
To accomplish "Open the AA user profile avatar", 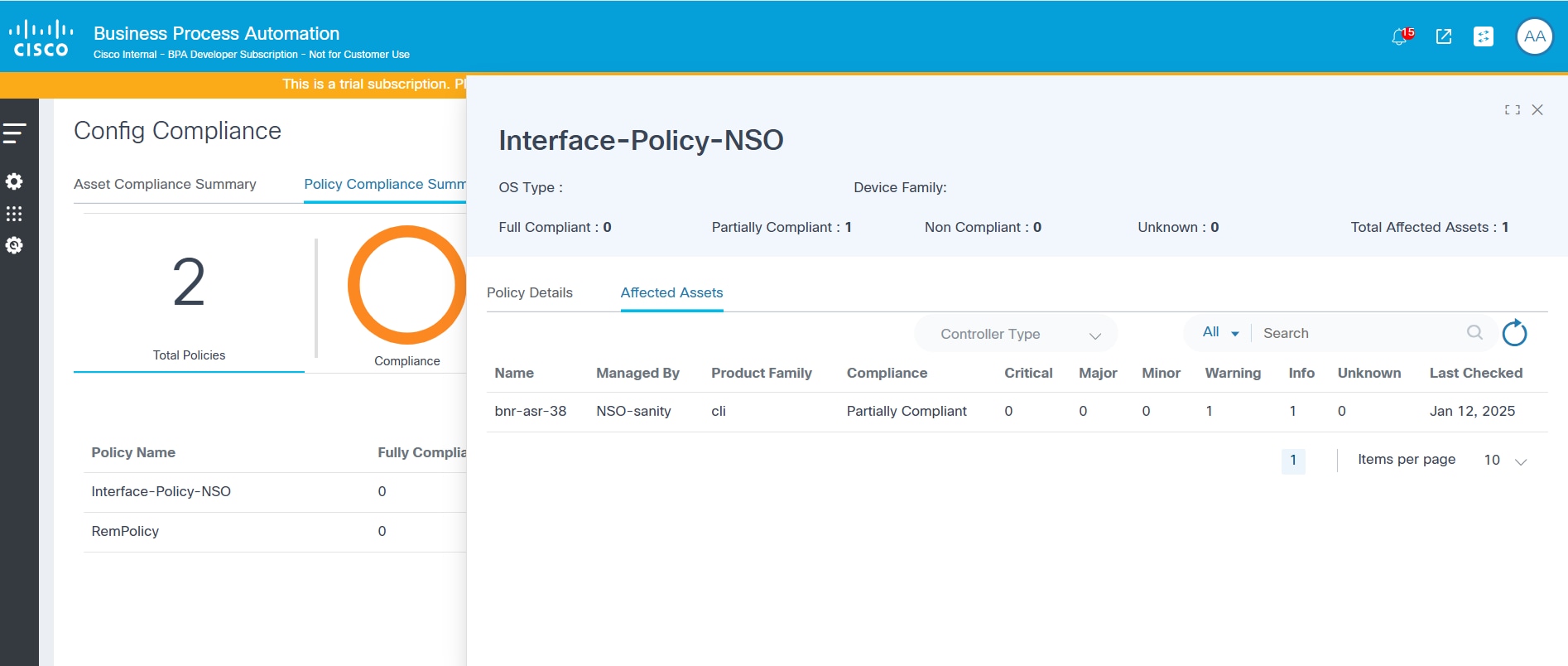I will pos(1534,36).
